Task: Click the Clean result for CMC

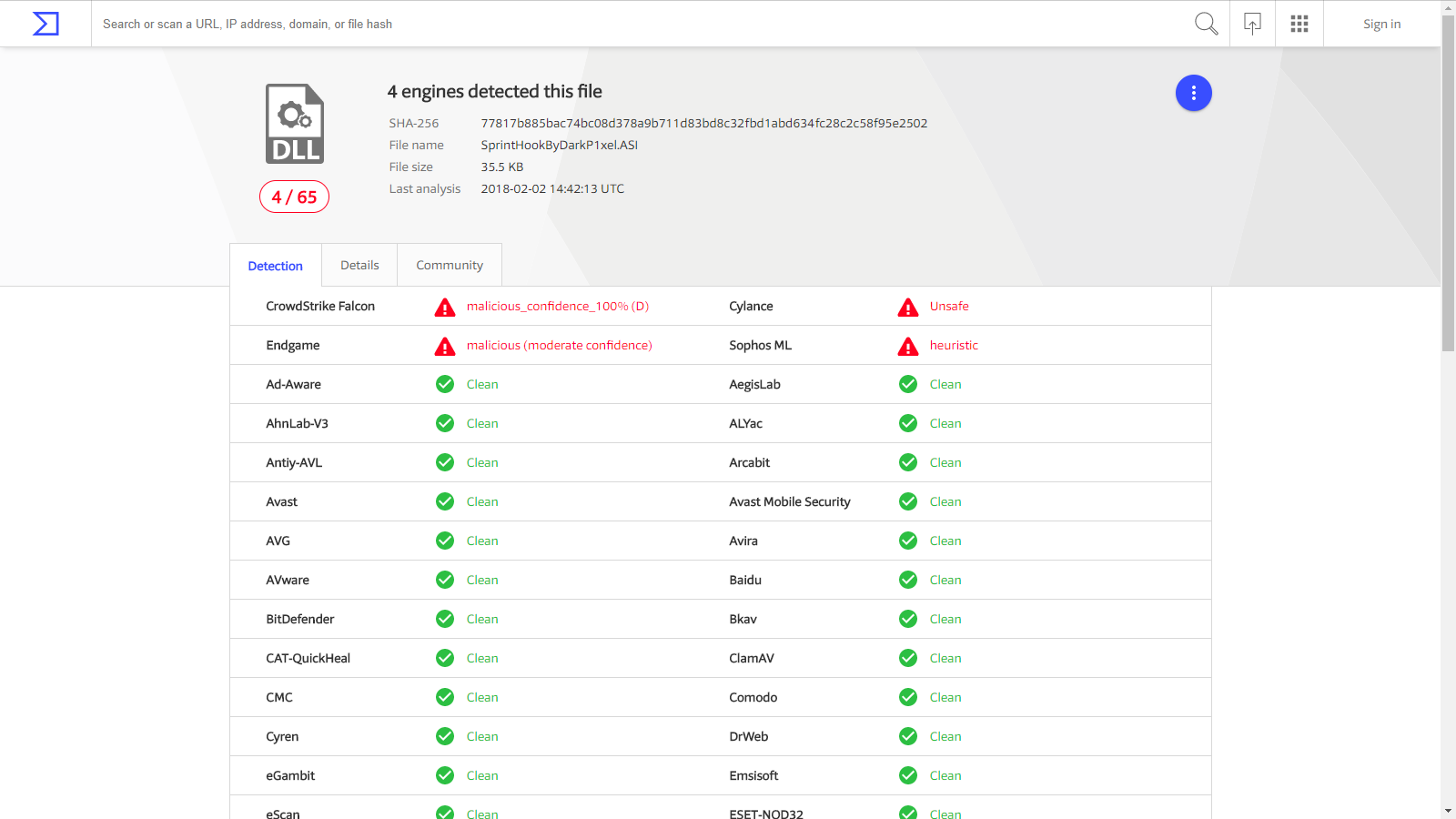Action: 482,697
